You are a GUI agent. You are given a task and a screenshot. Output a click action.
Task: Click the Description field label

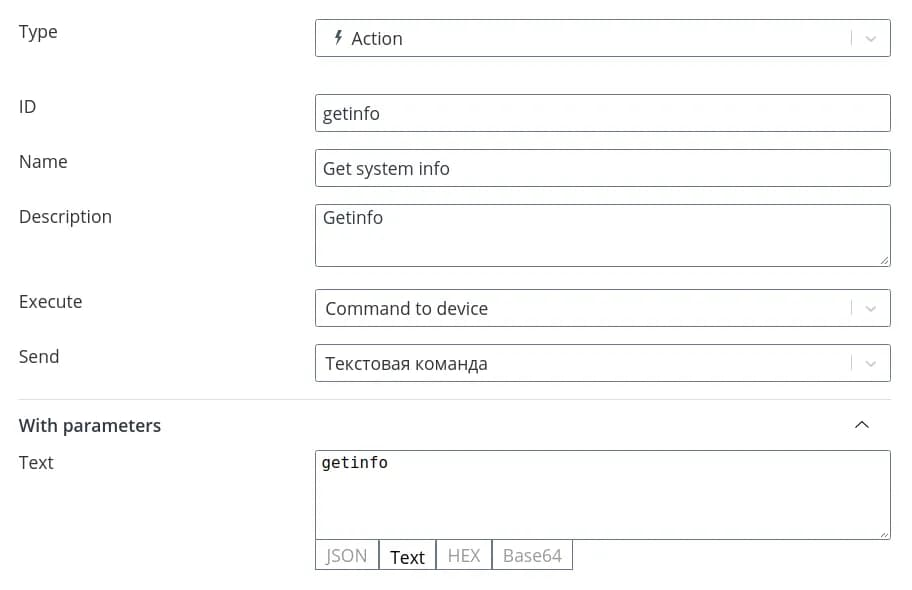click(65, 216)
